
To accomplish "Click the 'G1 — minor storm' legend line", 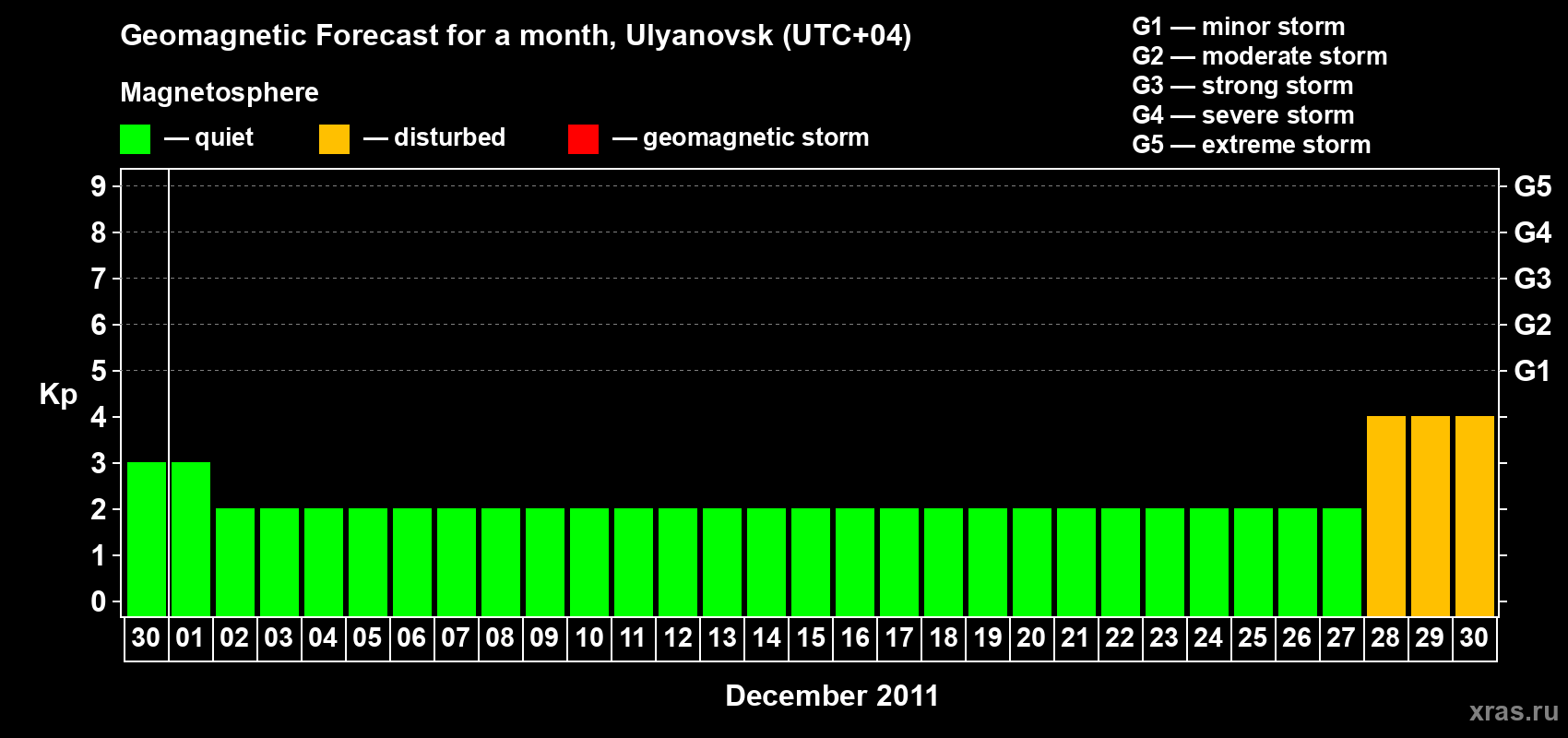I will click(1238, 27).
